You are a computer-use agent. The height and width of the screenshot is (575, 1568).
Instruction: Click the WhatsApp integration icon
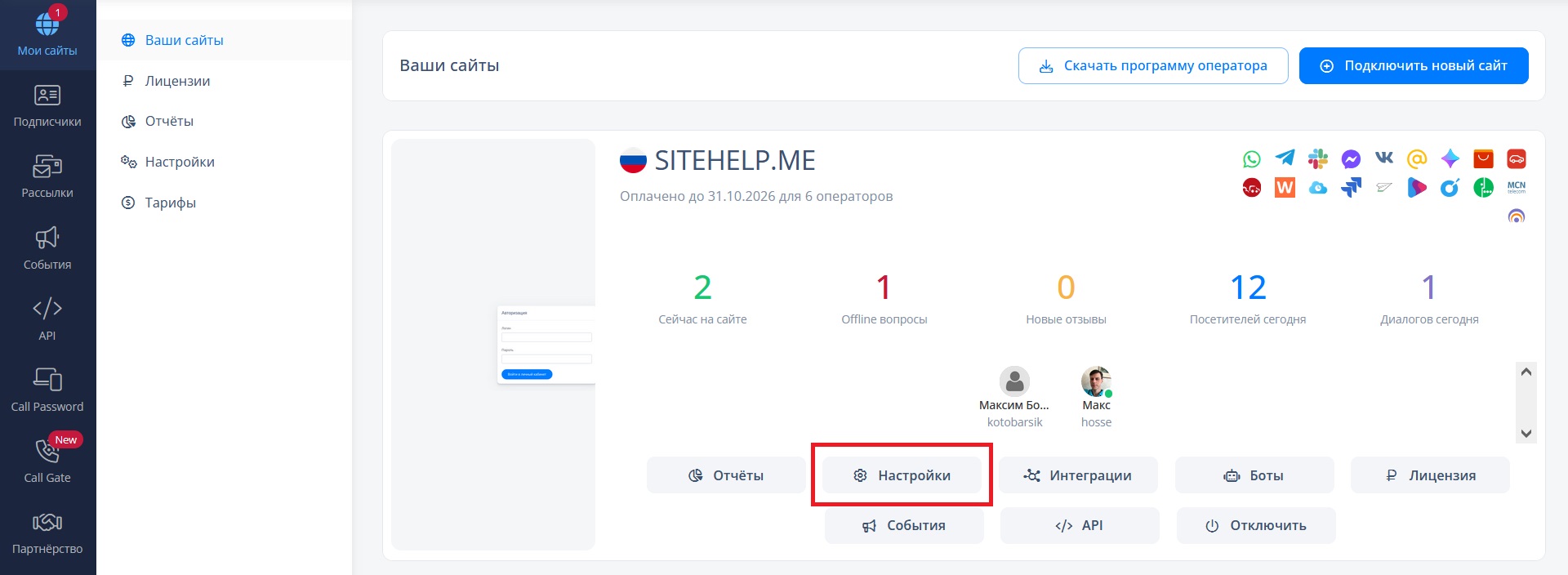tap(1251, 159)
